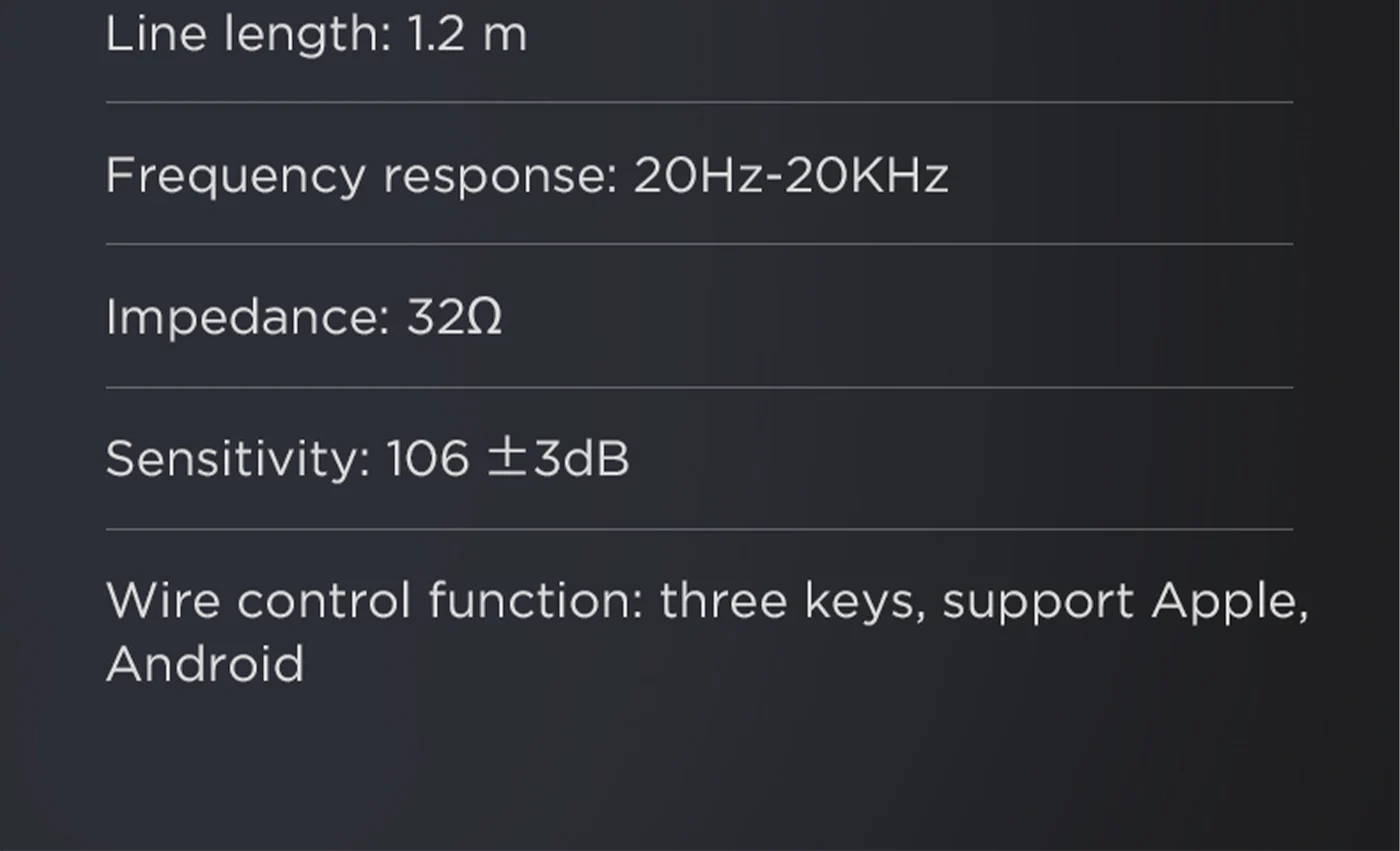Image resolution: width=1400 pixels, height=851 pixels.
Task: Select the "106" sensitivity number
Action: tap(427, 460)
